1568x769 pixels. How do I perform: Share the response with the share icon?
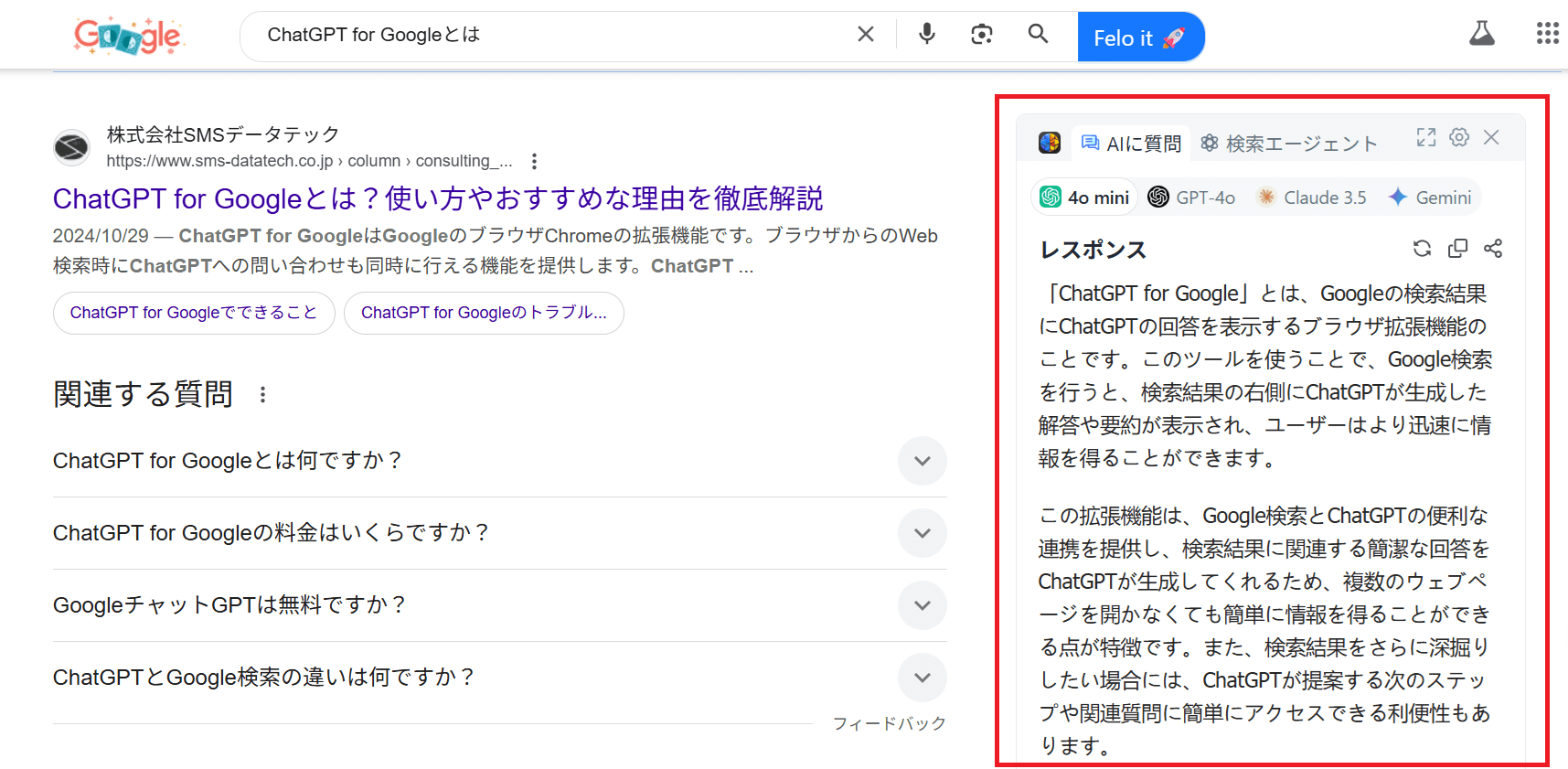click(x=1493, y=249)
